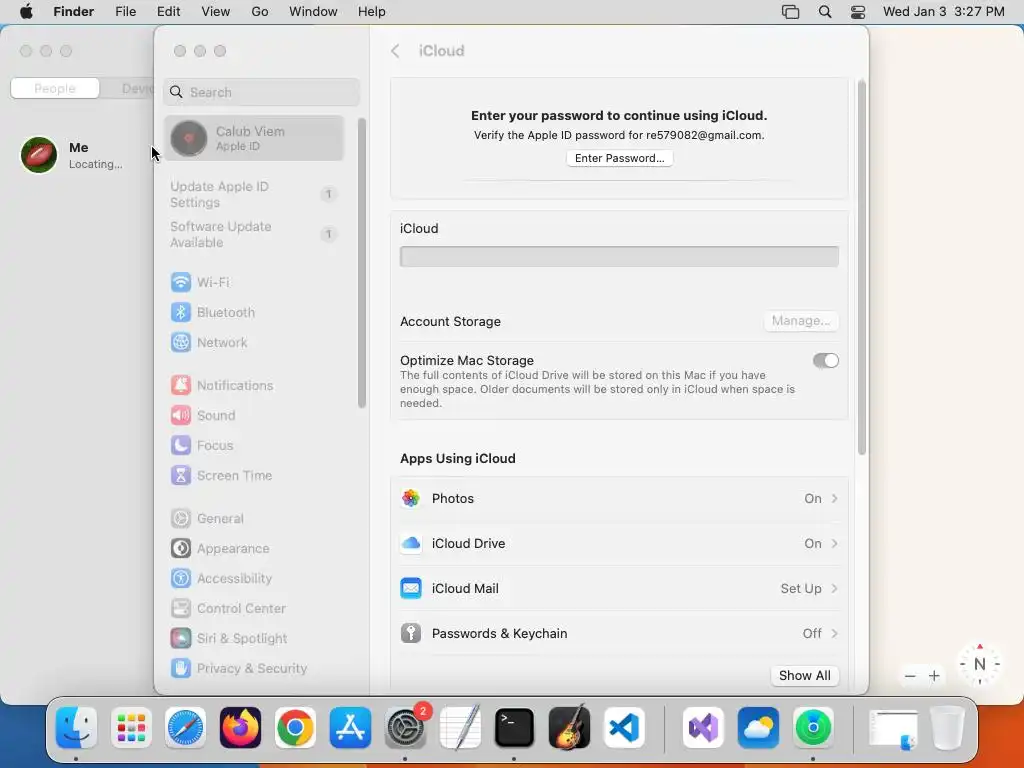The width and height of the screenshot is (1024, 768).
Task: Select Me entry in Find My list
Action: [77, 155]
